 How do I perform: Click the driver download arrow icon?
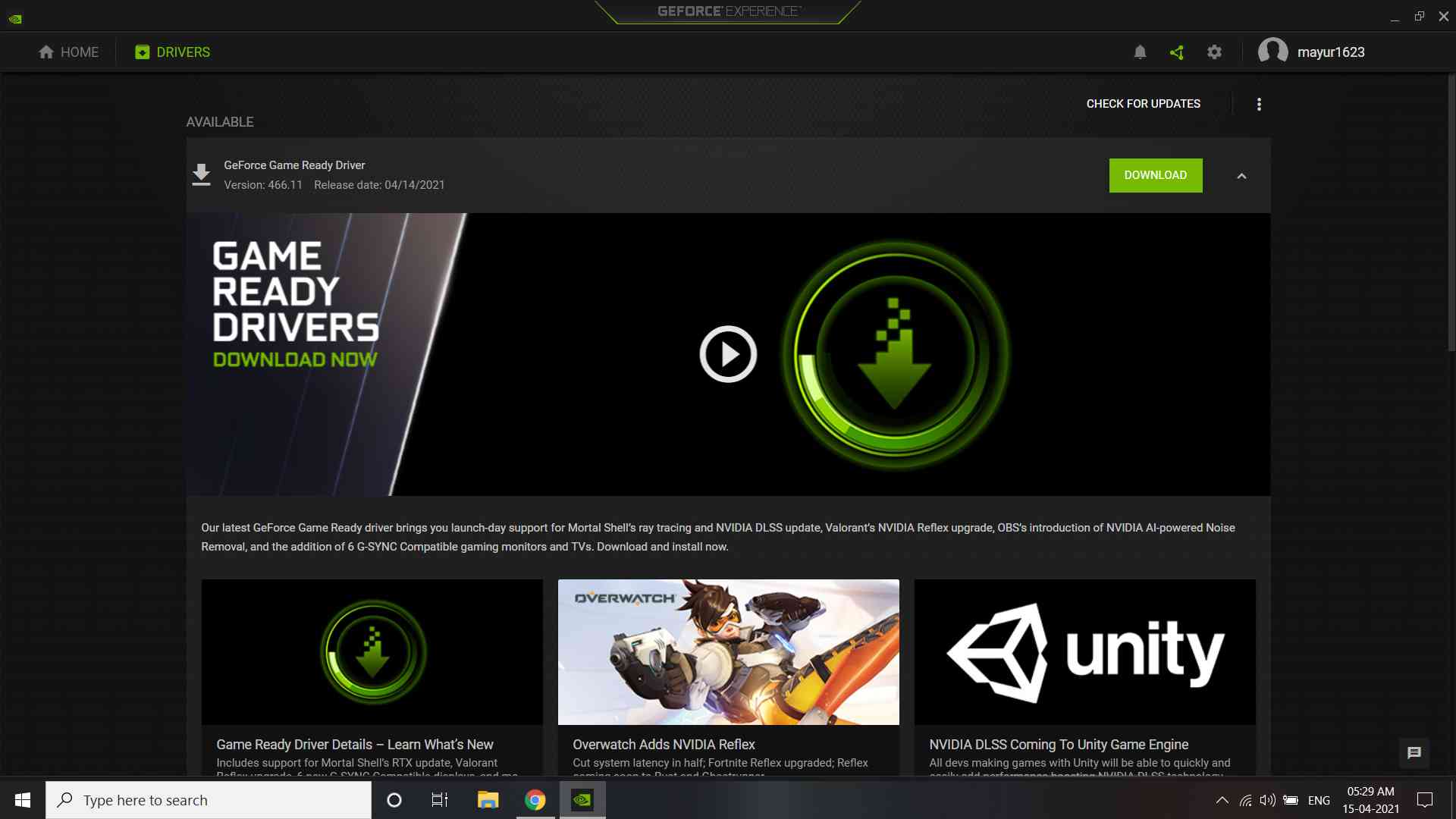tap(201, 175)
